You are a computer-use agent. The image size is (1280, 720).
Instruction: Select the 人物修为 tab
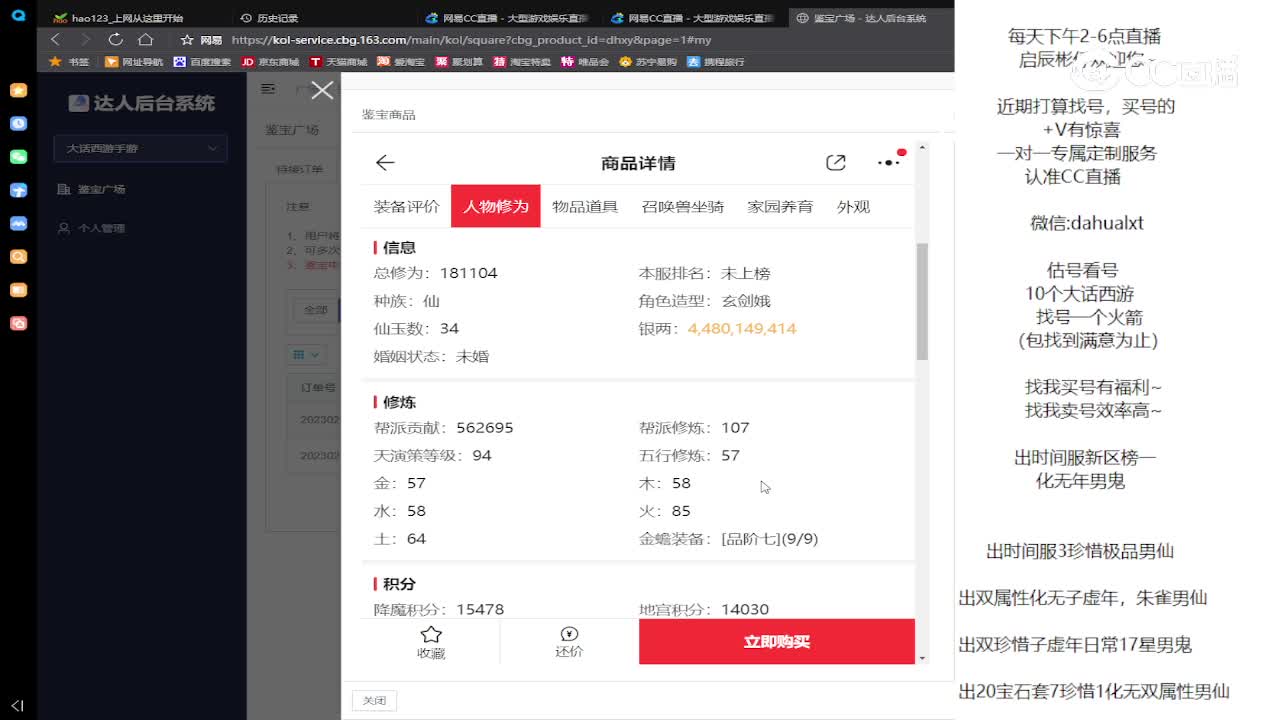click(x=496, y=207)
